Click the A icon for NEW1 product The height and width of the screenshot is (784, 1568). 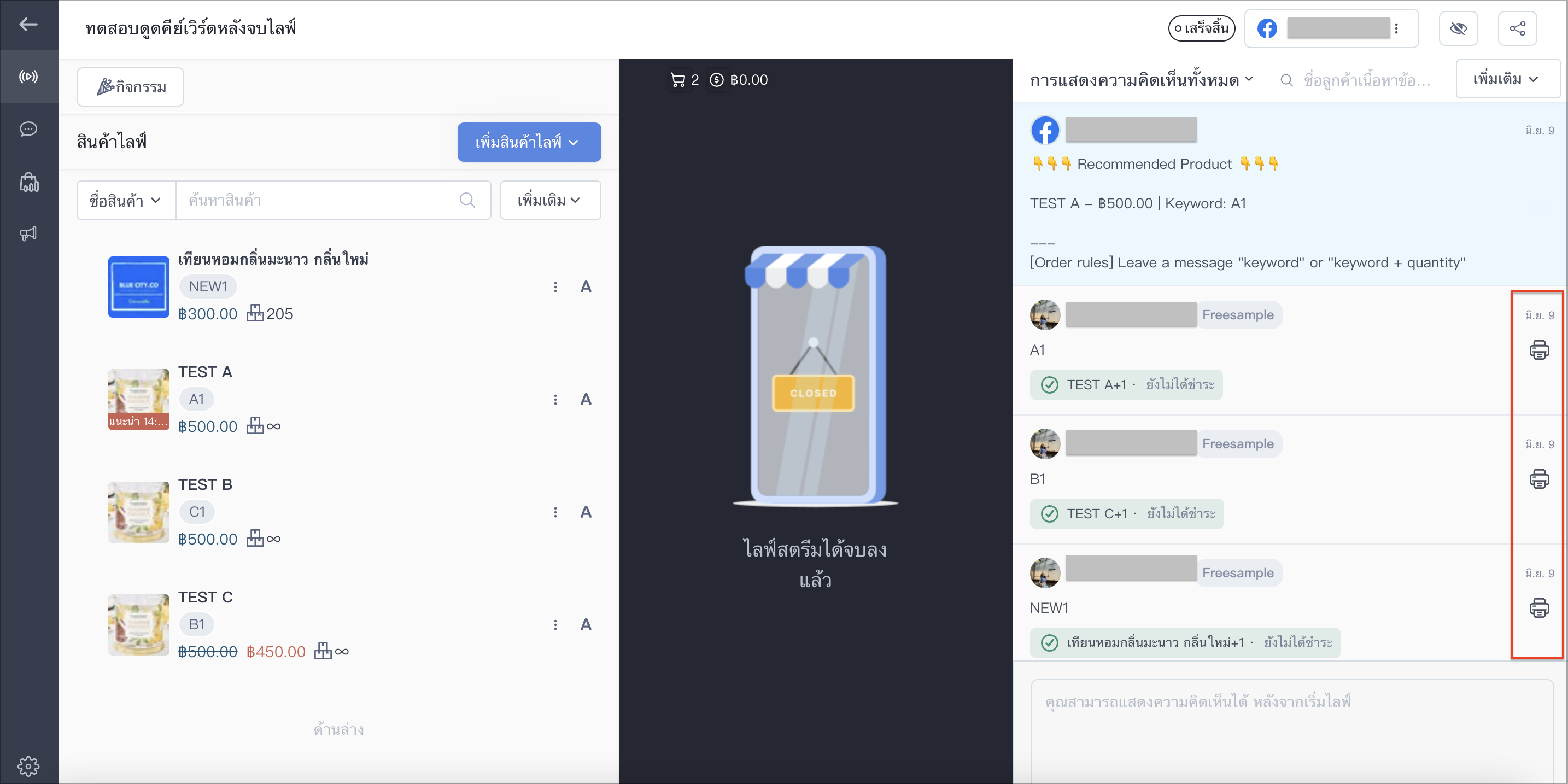click(586, 286)
